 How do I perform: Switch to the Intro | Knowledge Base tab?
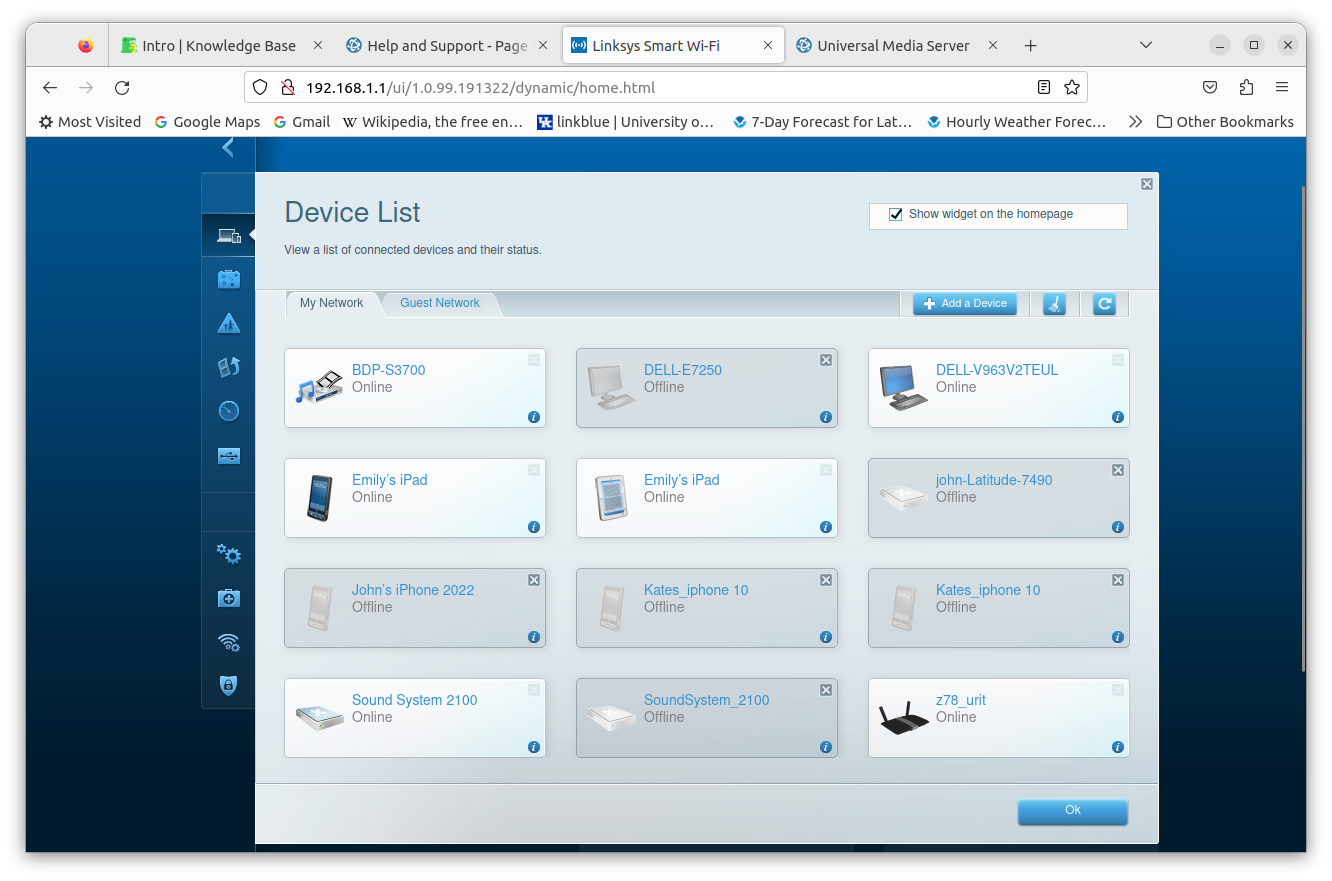click(x=219, y=45)
